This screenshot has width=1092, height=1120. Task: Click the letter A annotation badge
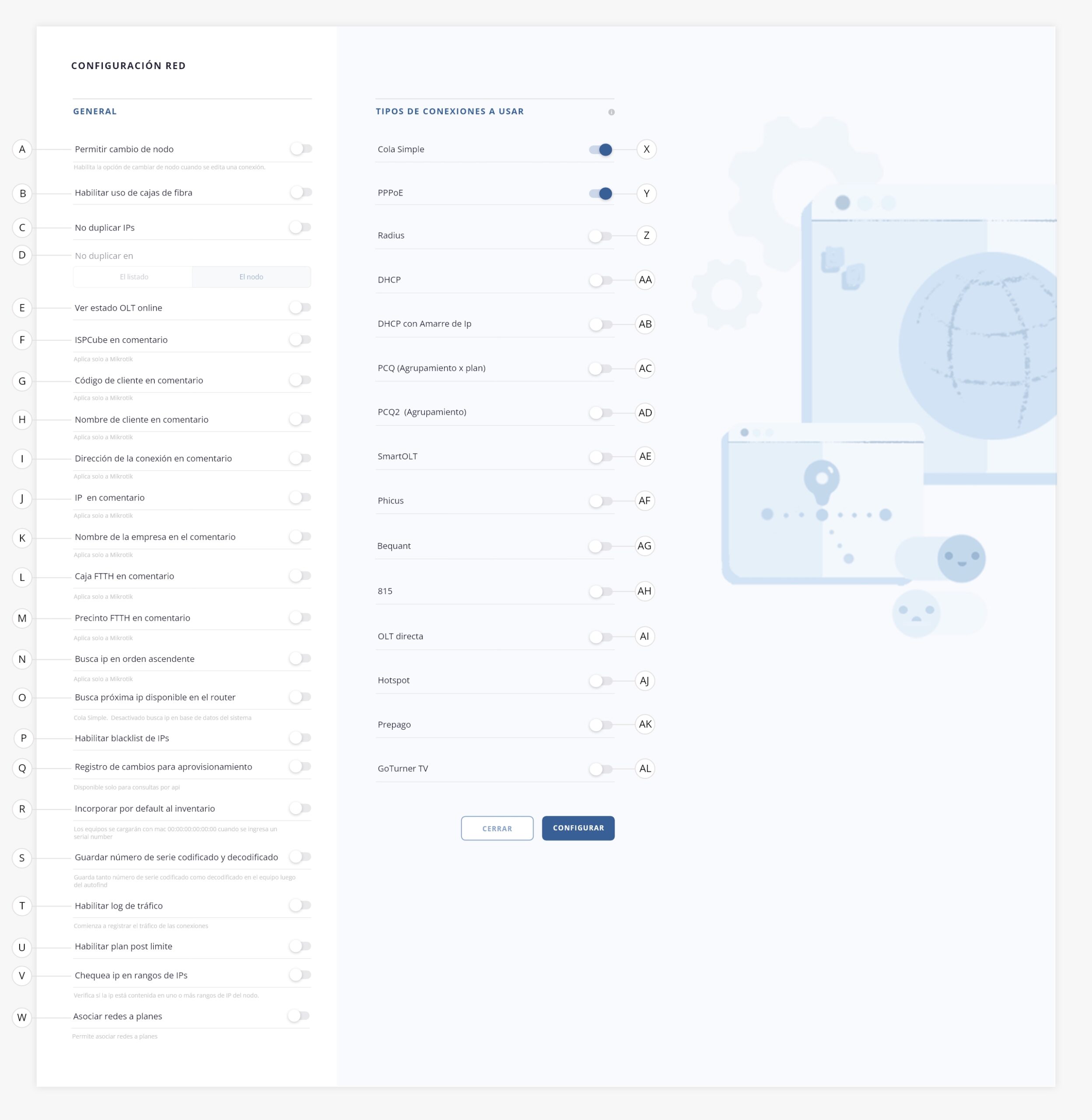[x=22, y=150]
